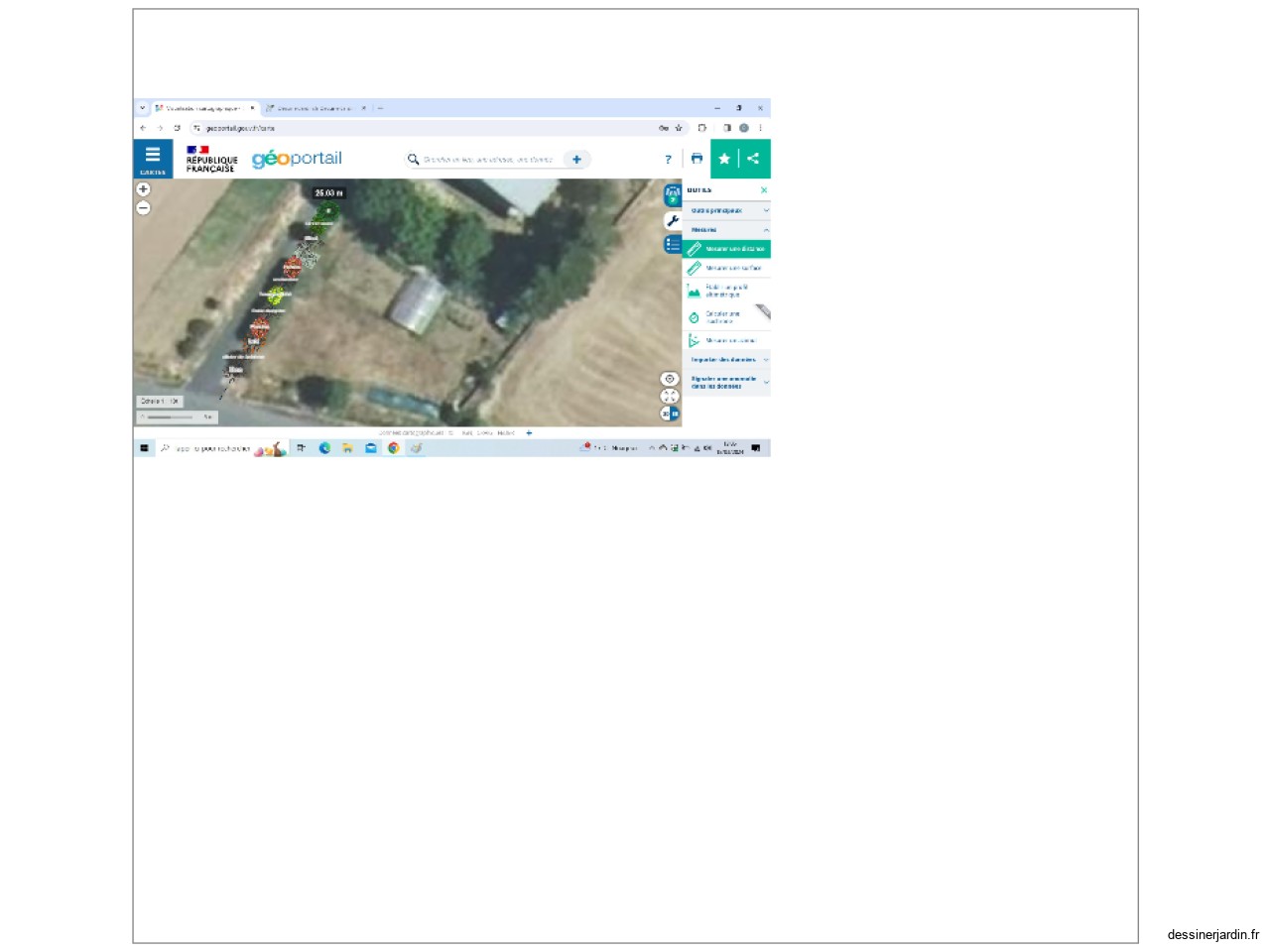The image size is (1270, 952).
Task: Toggle fullscreen map mode
Action: pyautogui.click(x=670, y=397)
